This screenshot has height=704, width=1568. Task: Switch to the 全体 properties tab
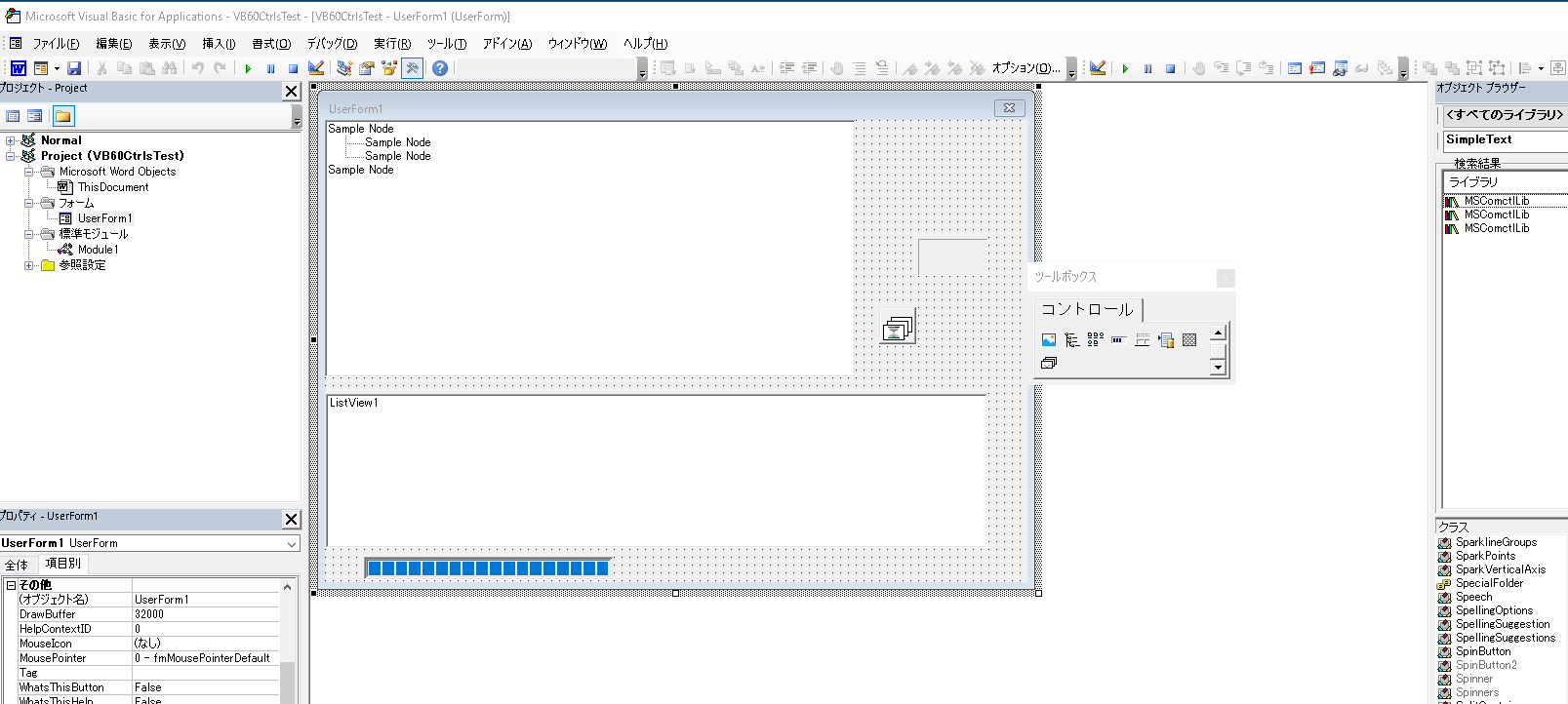[x=17, y=565]
